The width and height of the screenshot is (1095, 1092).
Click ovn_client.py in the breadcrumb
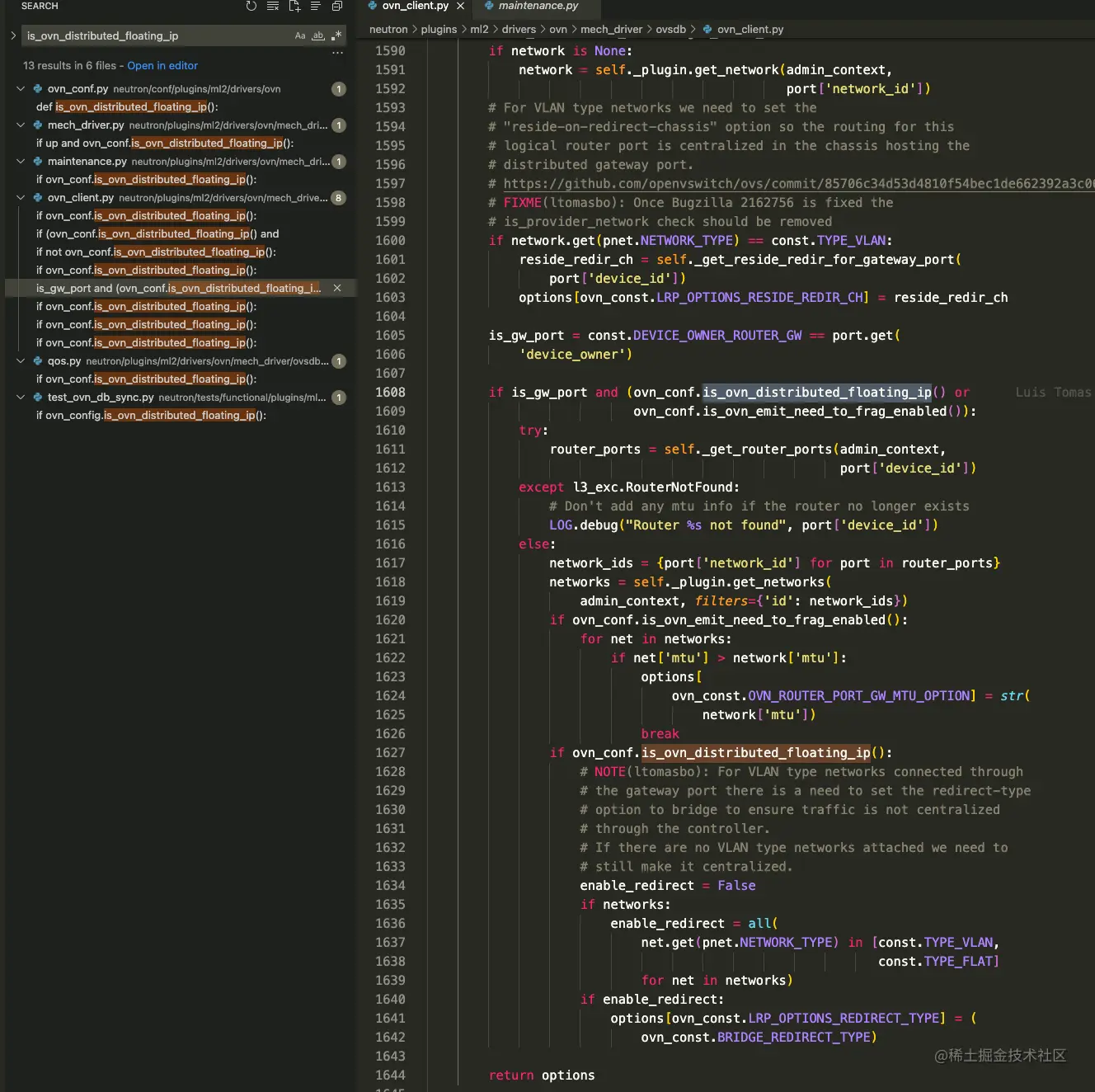click(750, 29)
